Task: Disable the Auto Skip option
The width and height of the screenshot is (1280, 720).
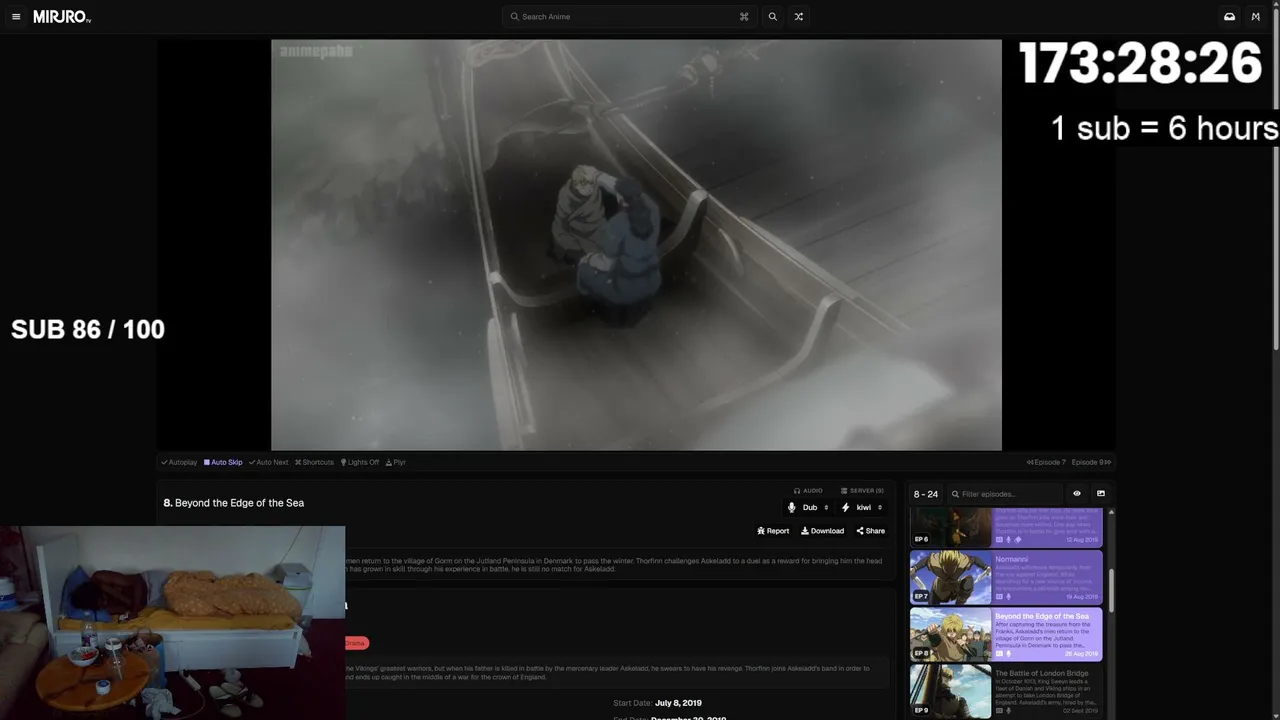Action: [x=223, y=462]
